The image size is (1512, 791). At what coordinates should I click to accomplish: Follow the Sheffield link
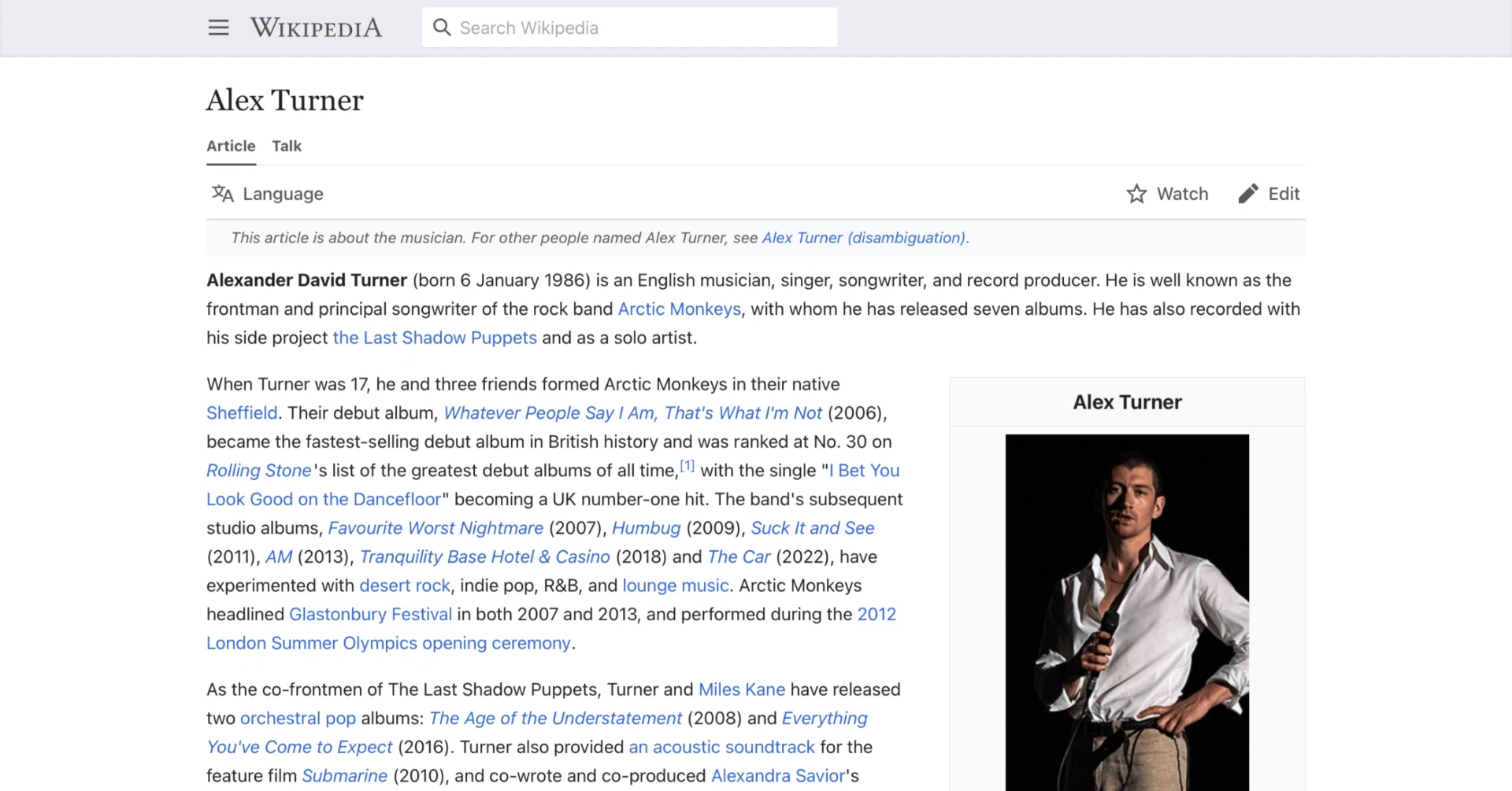coord(242,413)
